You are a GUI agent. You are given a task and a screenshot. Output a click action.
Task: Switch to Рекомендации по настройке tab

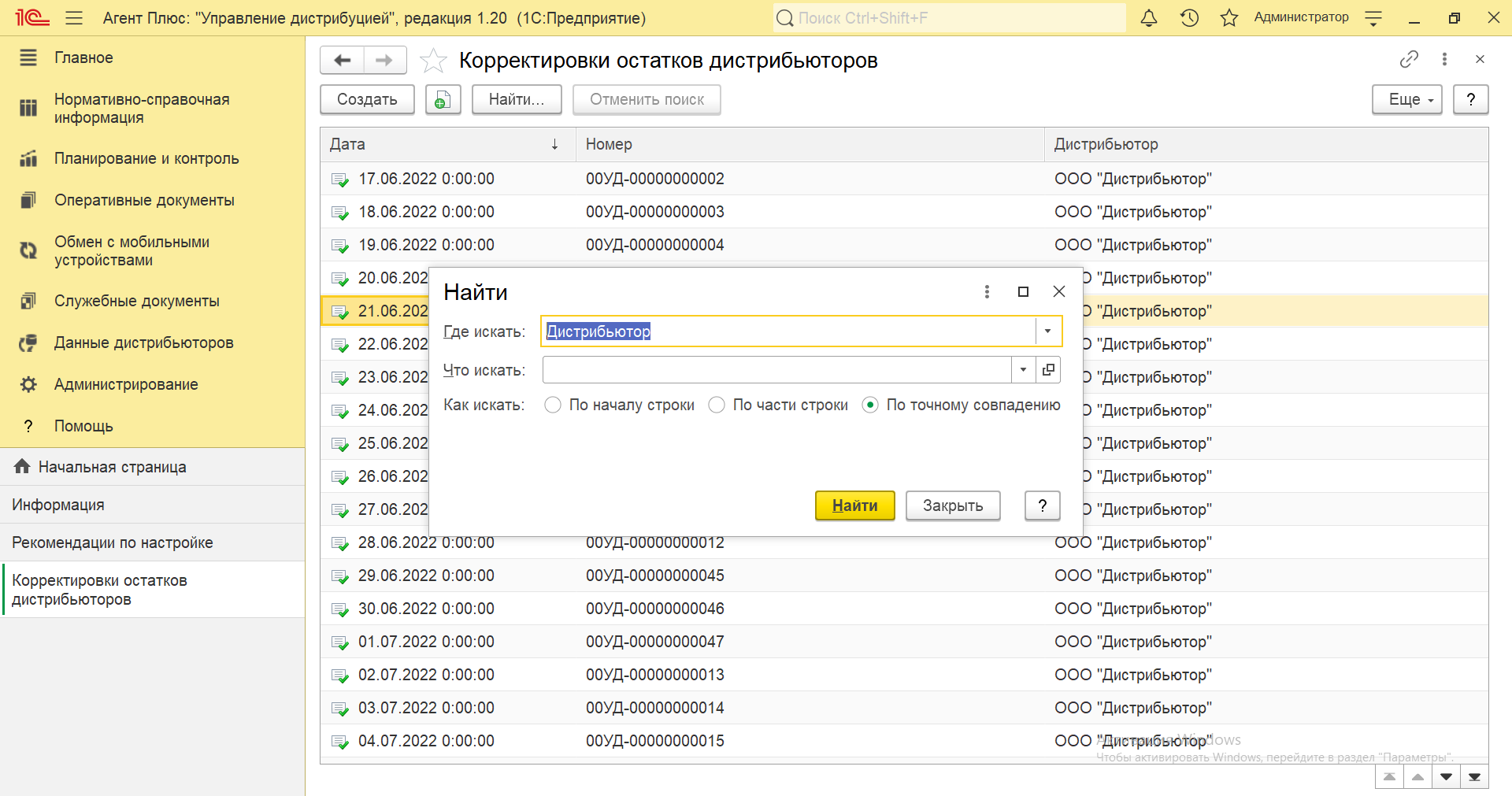[152, 542]
